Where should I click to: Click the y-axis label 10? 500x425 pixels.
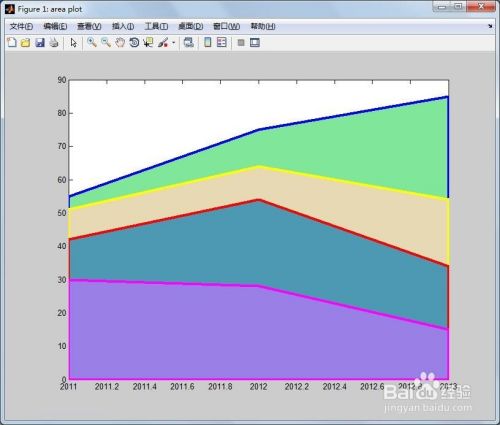62,346
